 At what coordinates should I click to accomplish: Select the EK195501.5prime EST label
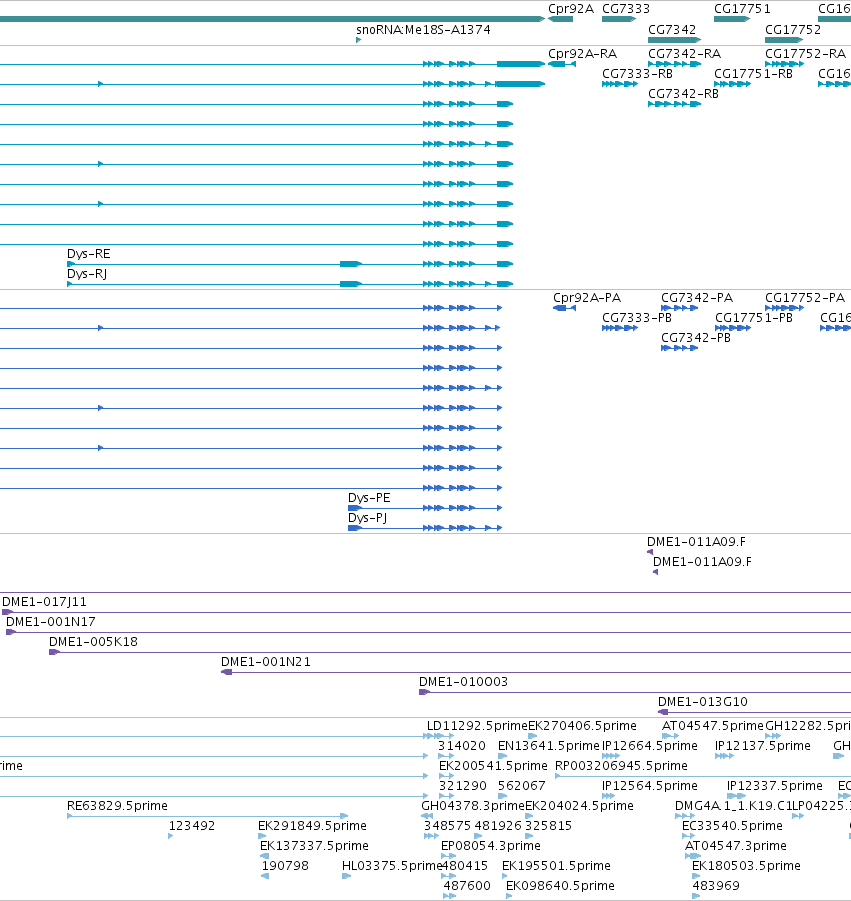click(556, 866)
